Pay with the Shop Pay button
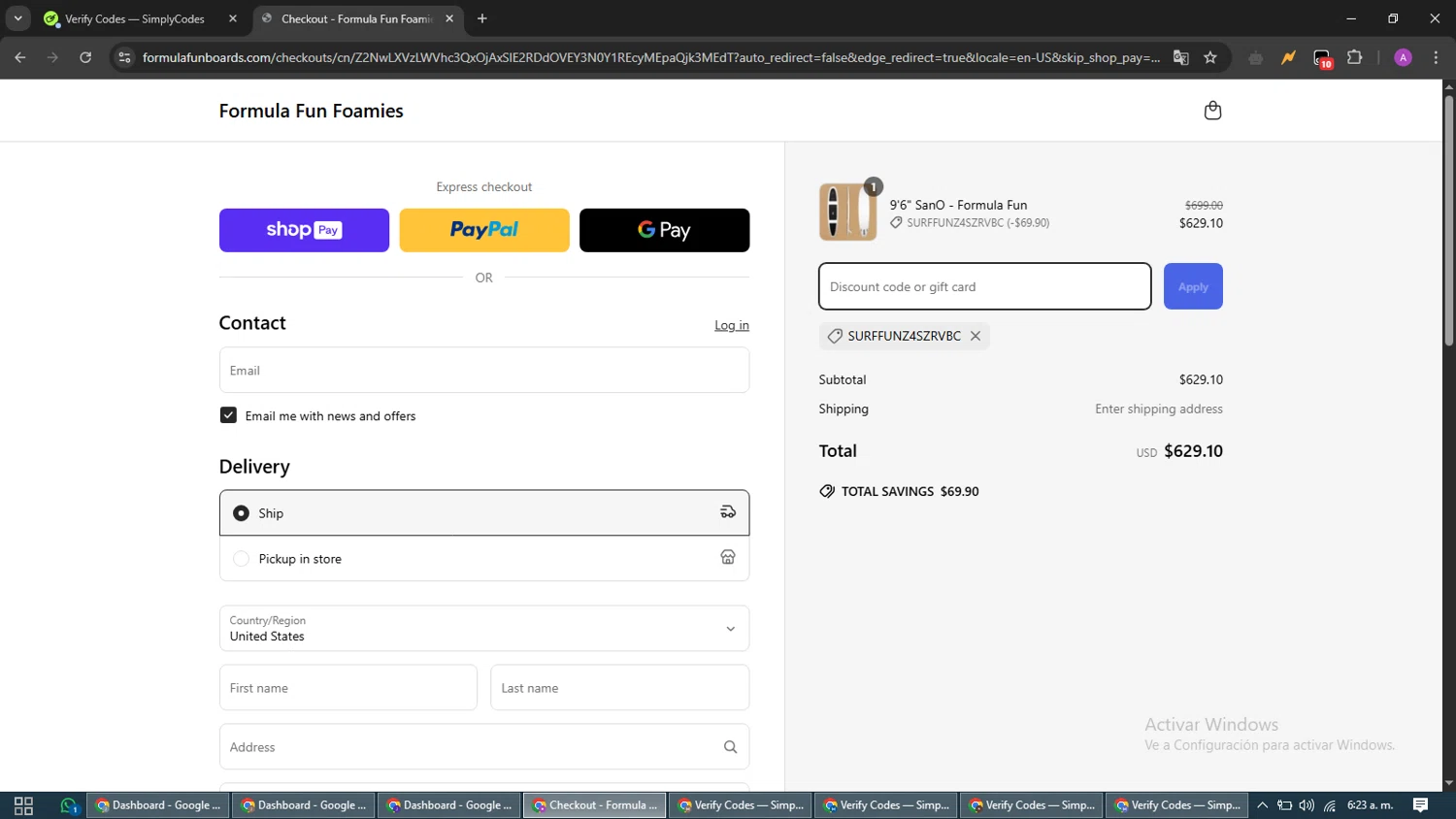Viewport: 1456px width, 819px height. click(x=304, y=230)
